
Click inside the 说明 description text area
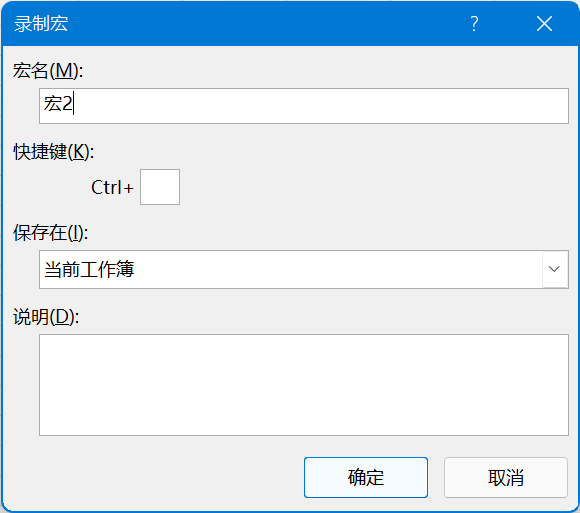tap(304, 385)
